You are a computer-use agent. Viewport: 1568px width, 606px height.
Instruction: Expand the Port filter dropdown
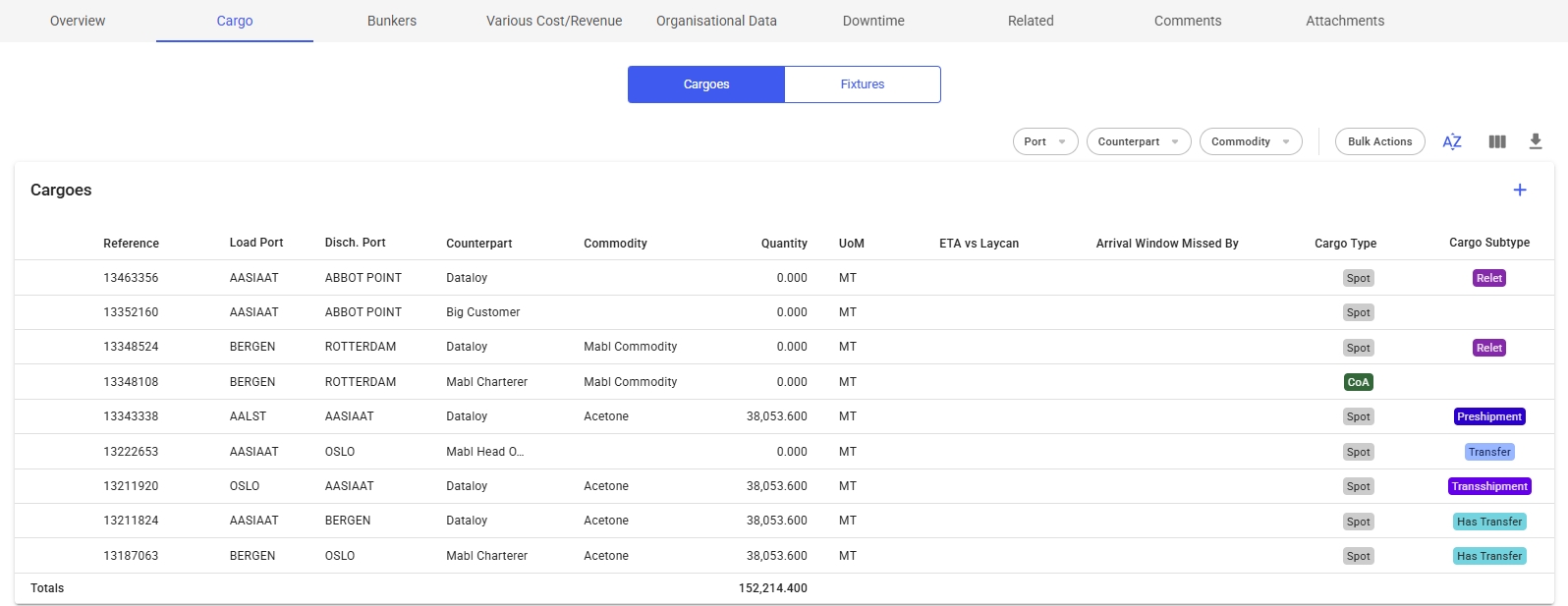1044,141
